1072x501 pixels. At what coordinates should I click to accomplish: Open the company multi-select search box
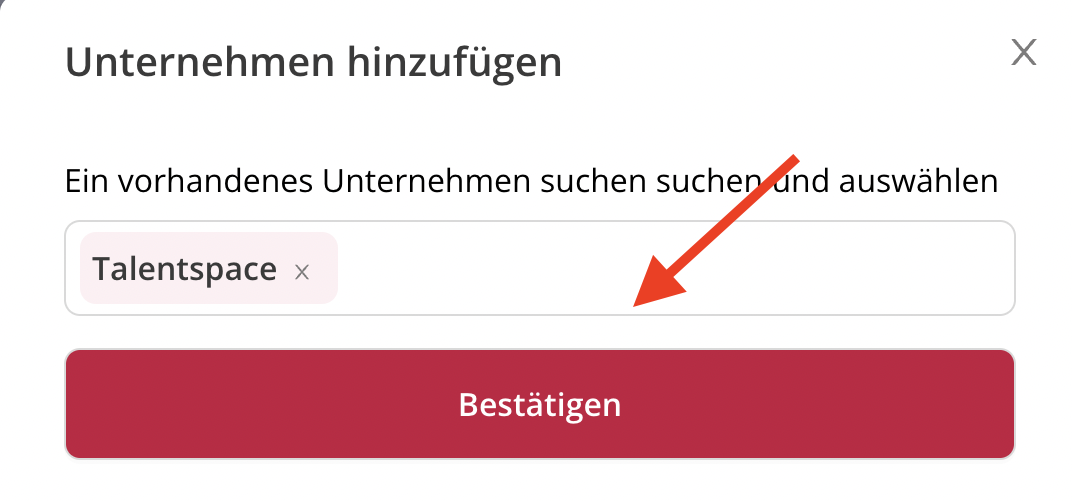pos(539,268)
